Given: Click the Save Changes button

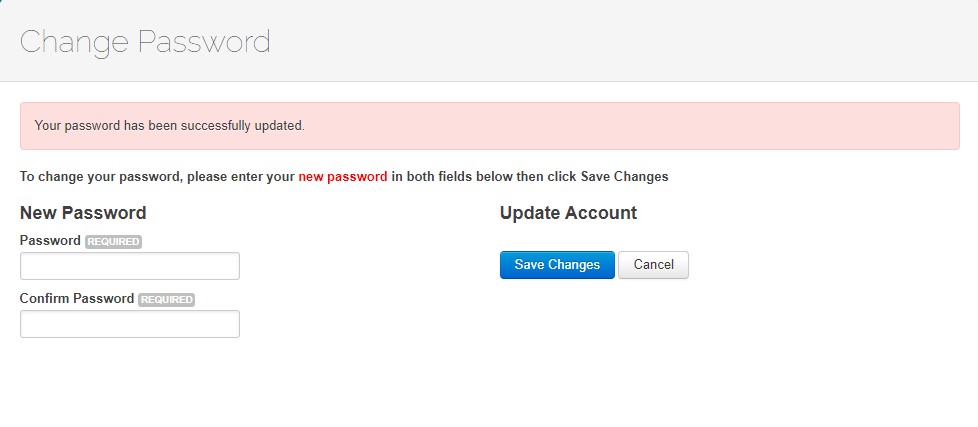Looking at the screenshot, I should [557, 265].
